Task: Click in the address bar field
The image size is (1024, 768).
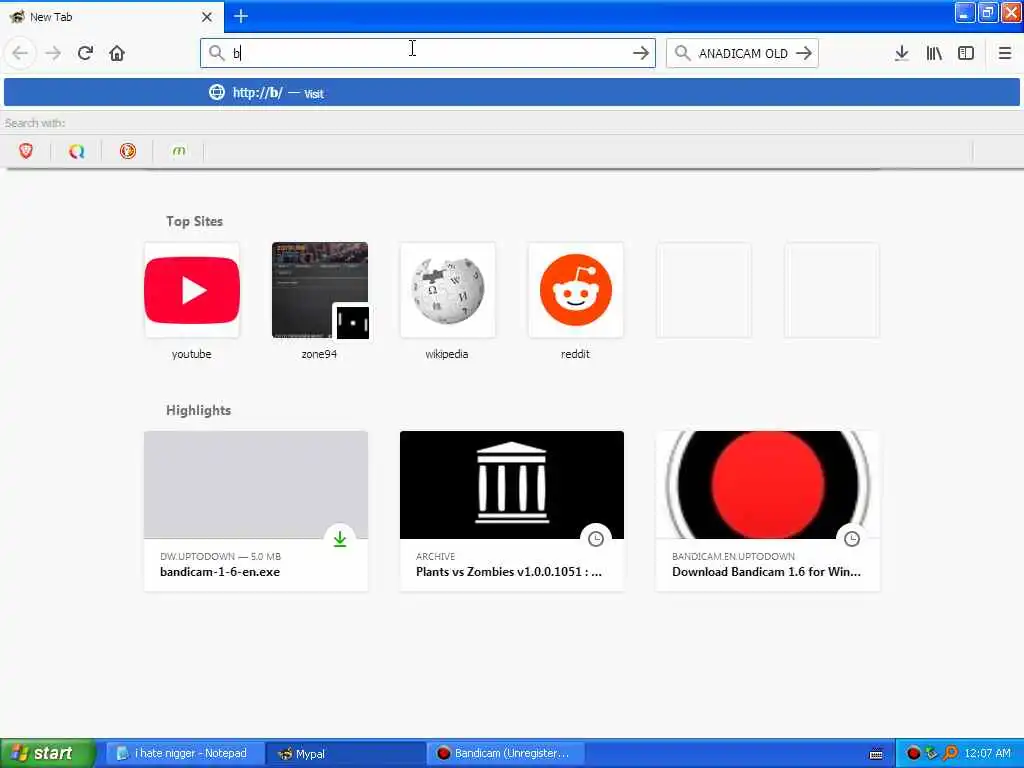Action: [x=428, y=53]
